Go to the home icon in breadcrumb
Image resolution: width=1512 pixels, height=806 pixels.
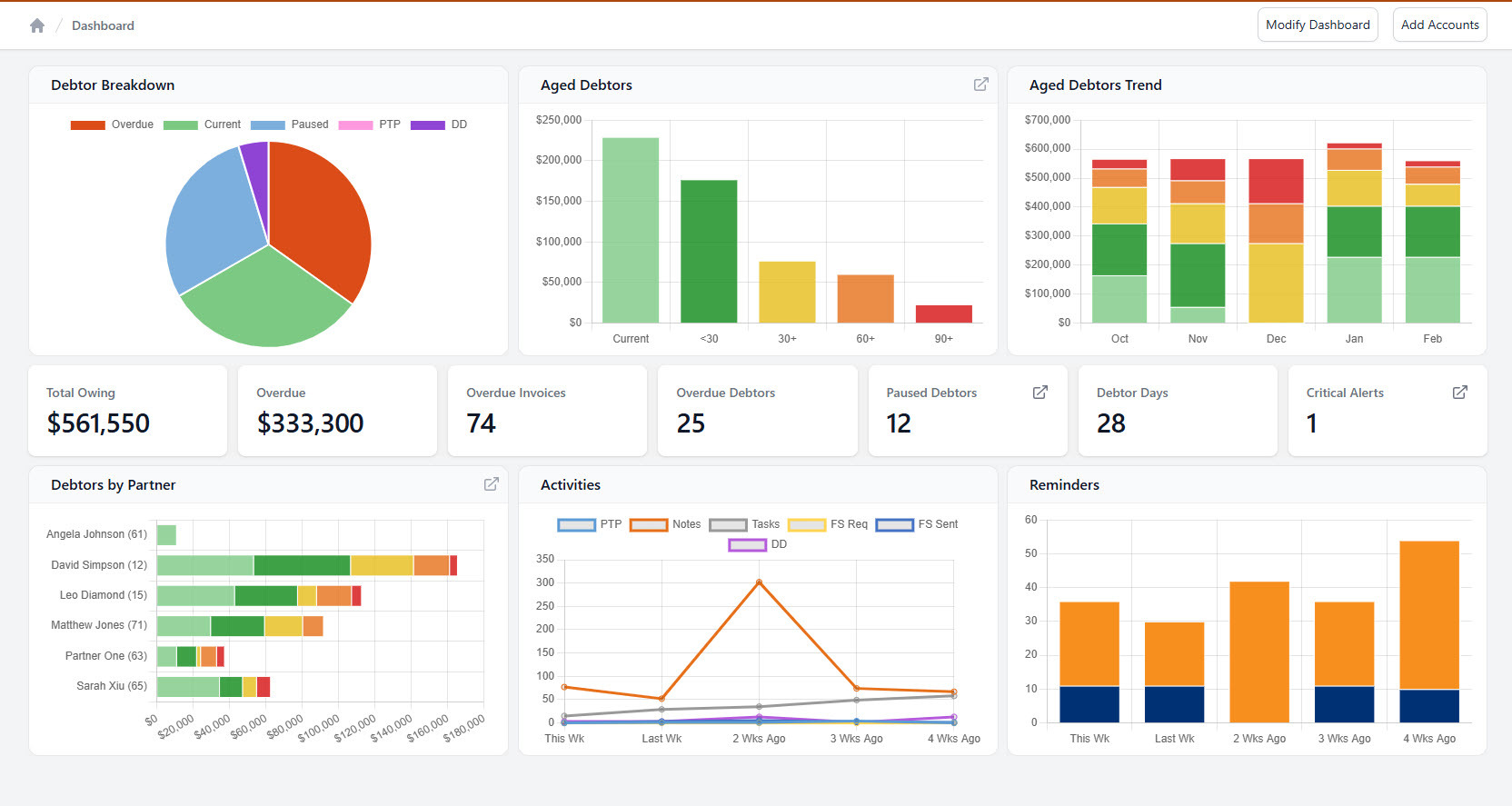37,25
